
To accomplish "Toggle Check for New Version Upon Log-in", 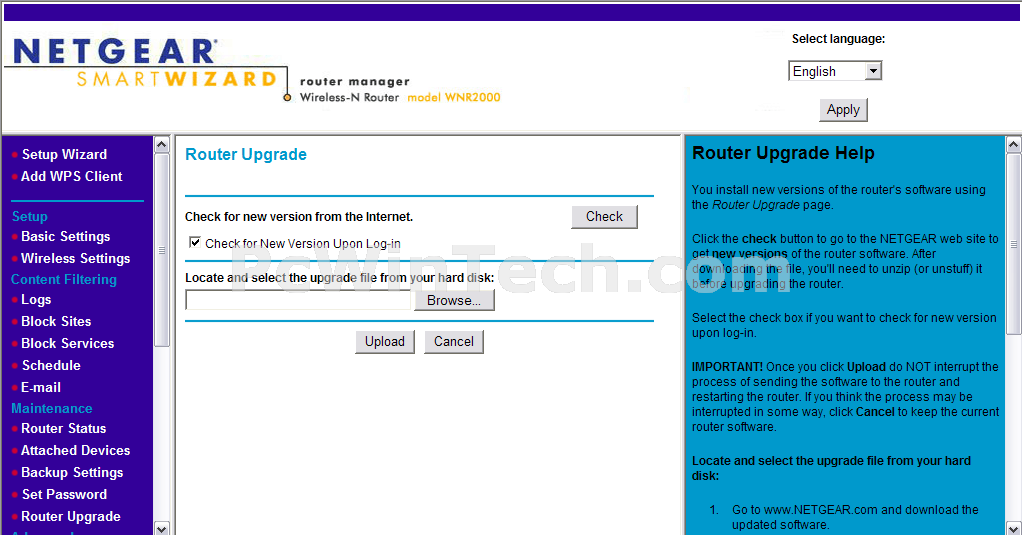I will click(x=194, y=242).
